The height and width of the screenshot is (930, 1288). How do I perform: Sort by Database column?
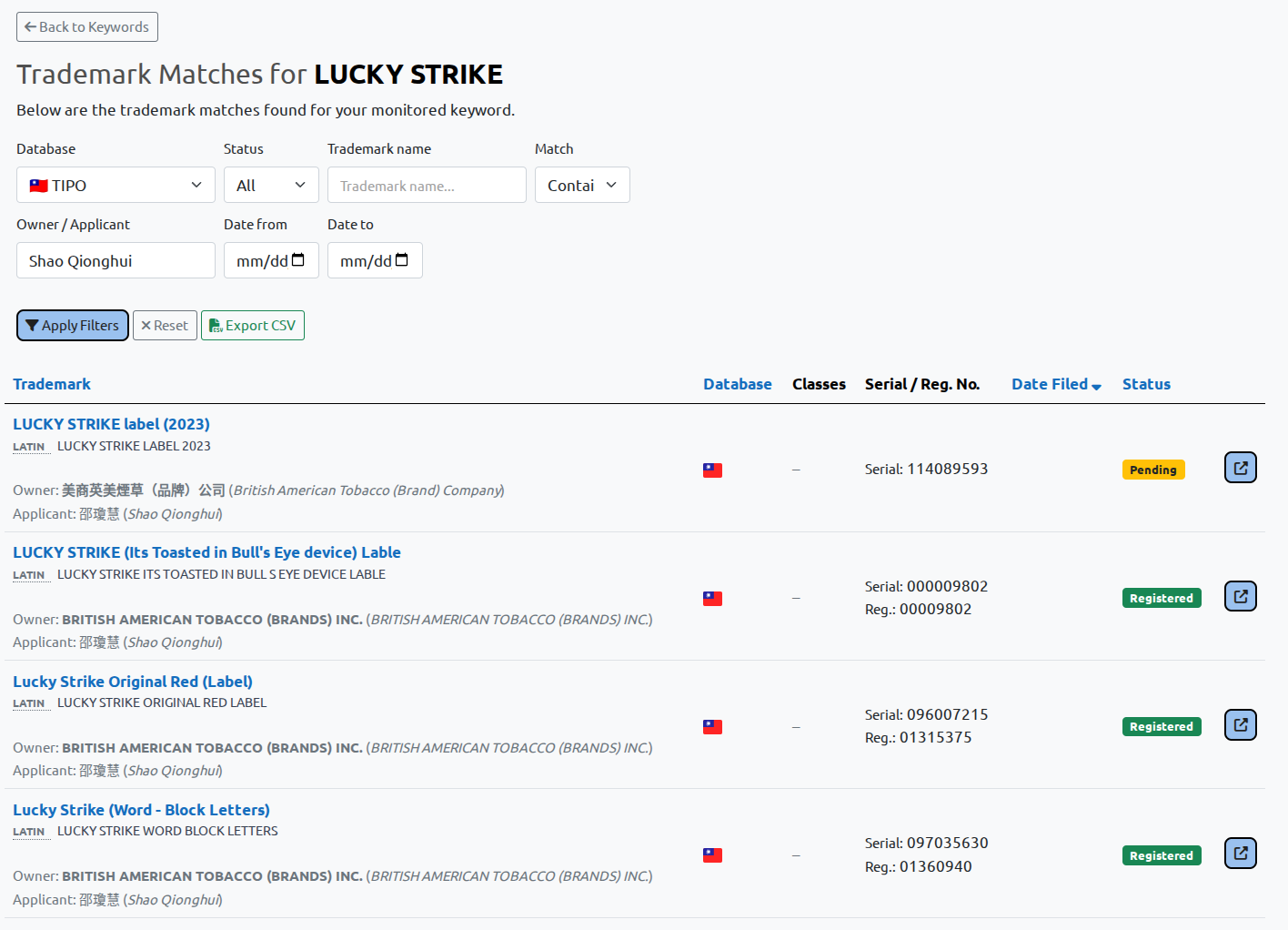point(738,384)
